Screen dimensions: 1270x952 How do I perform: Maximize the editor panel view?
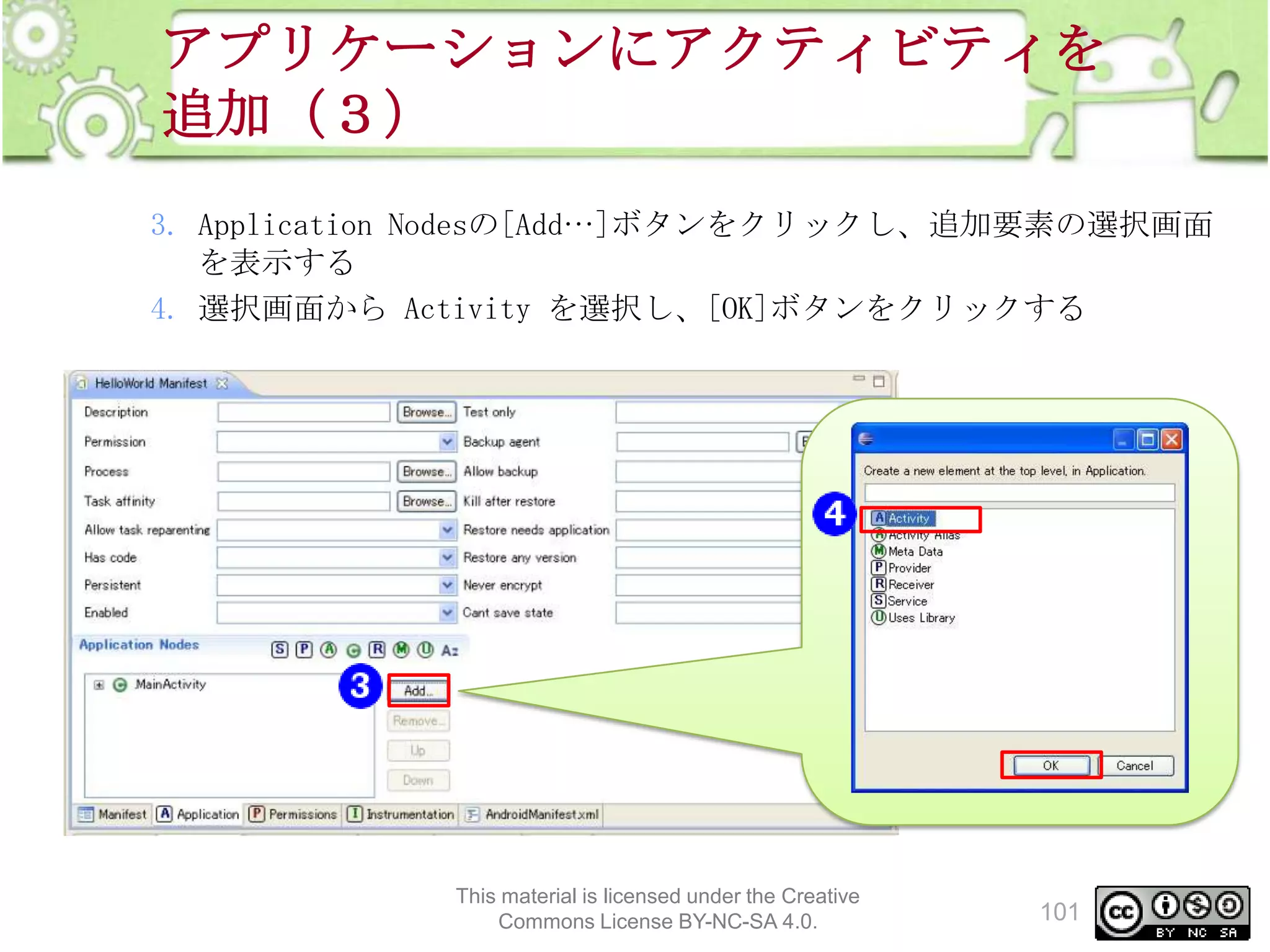879,381
